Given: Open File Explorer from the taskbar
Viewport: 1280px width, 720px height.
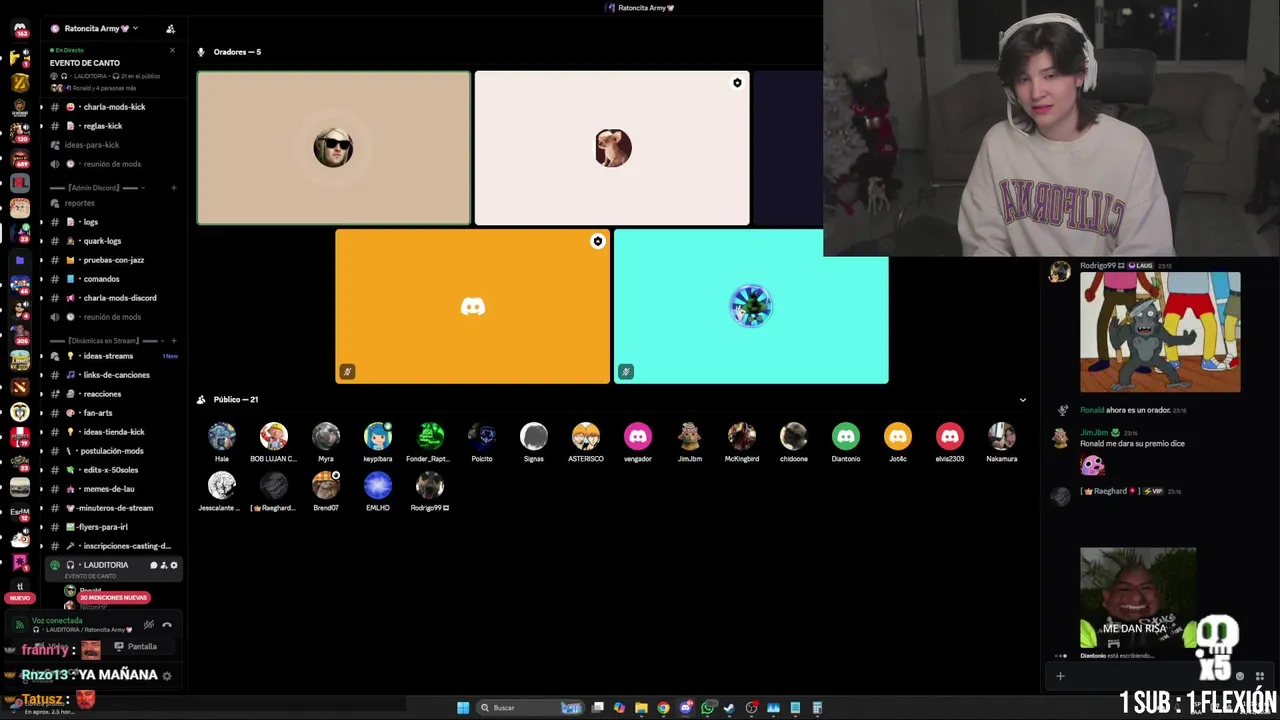Looking at the screenshot, I should (641, 708).
